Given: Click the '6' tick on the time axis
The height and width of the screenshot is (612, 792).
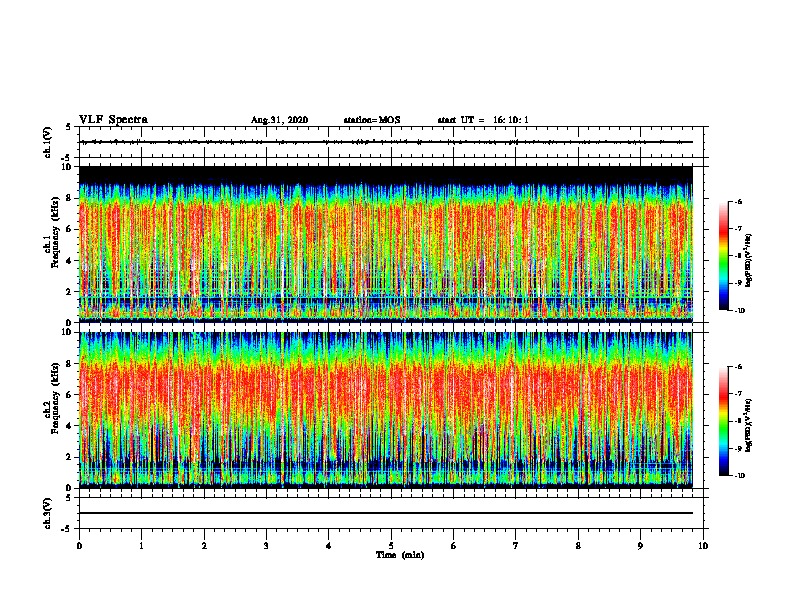Looking at the screenshot, I should (454, 546).
